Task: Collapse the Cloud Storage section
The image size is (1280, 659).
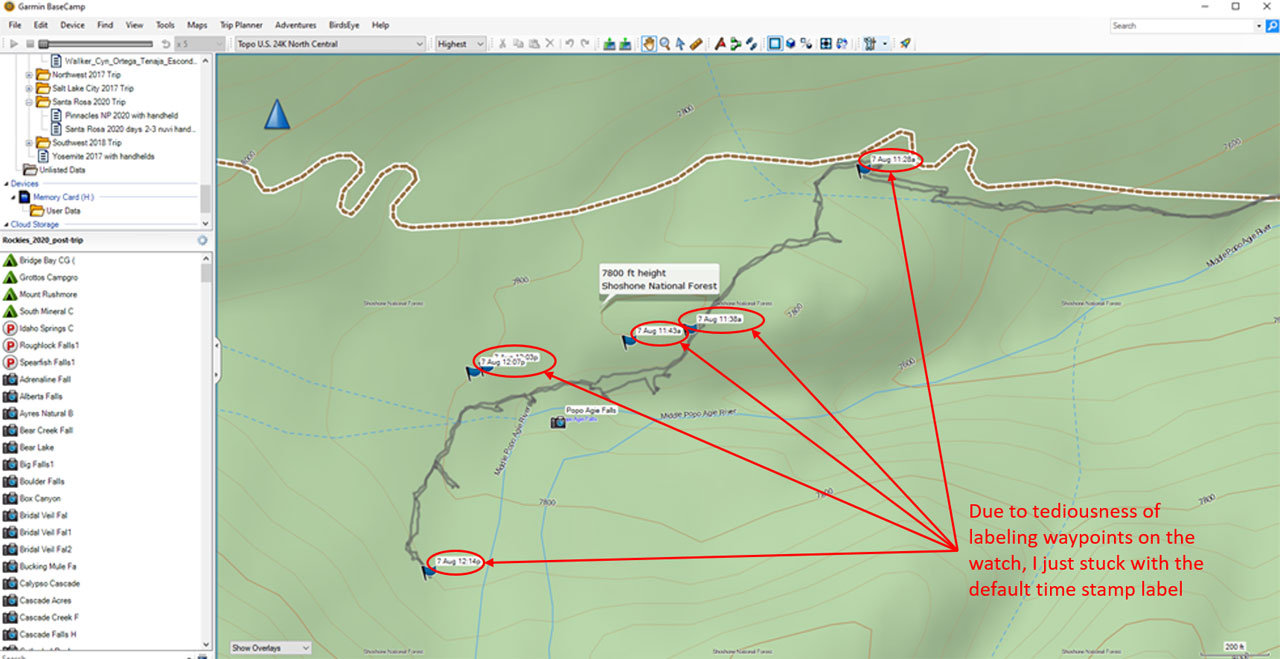Action: [5, 225]
